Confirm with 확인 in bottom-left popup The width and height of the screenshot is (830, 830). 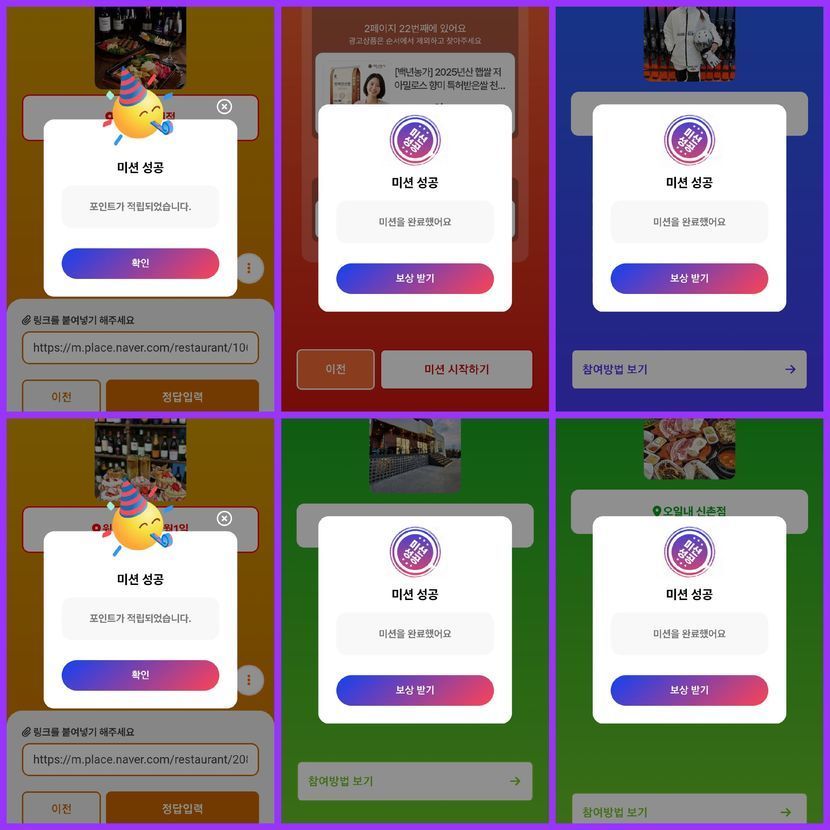click(x=140, y=675)
